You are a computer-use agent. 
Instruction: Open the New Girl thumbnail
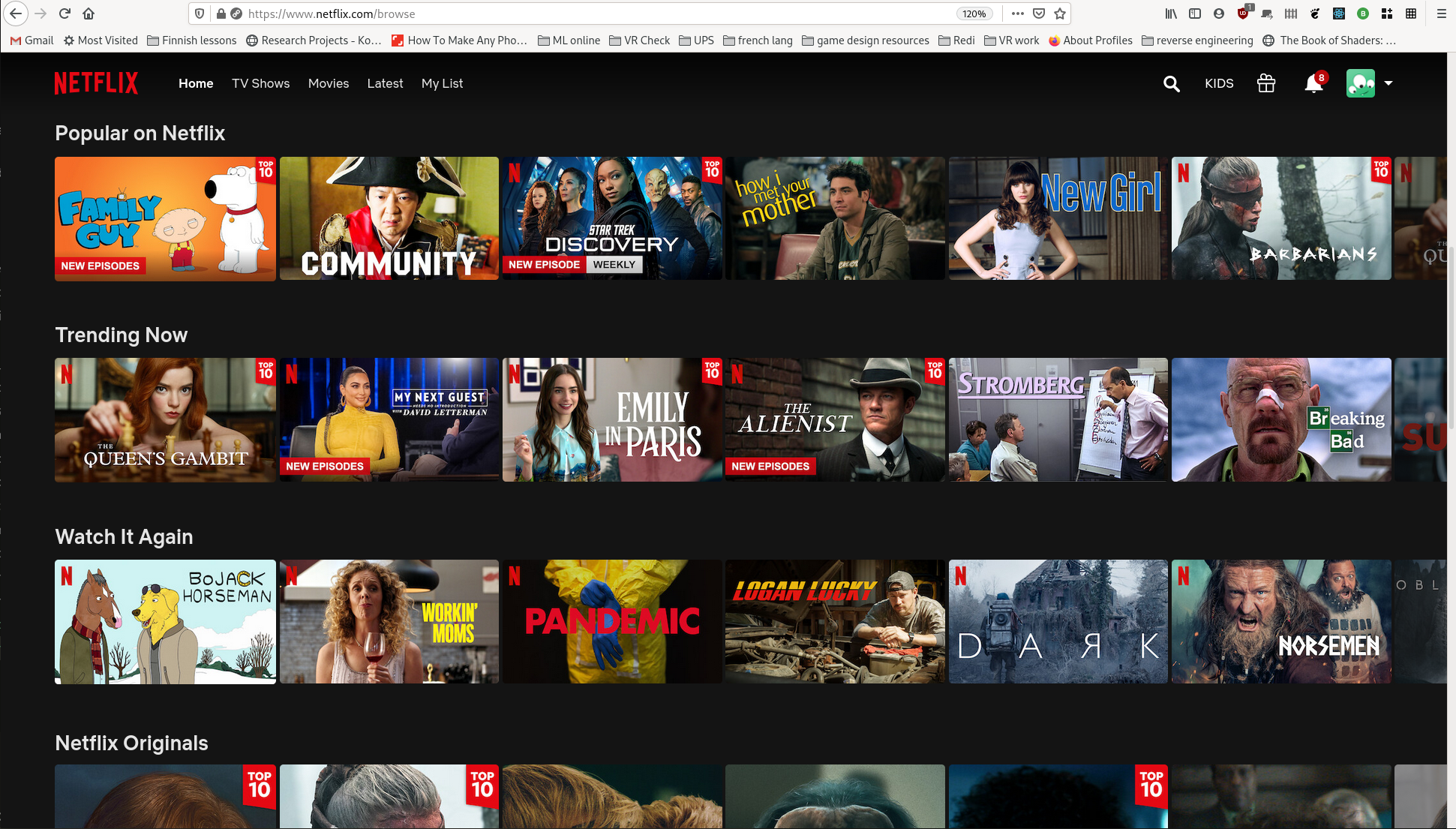[x=1058, y=218]
